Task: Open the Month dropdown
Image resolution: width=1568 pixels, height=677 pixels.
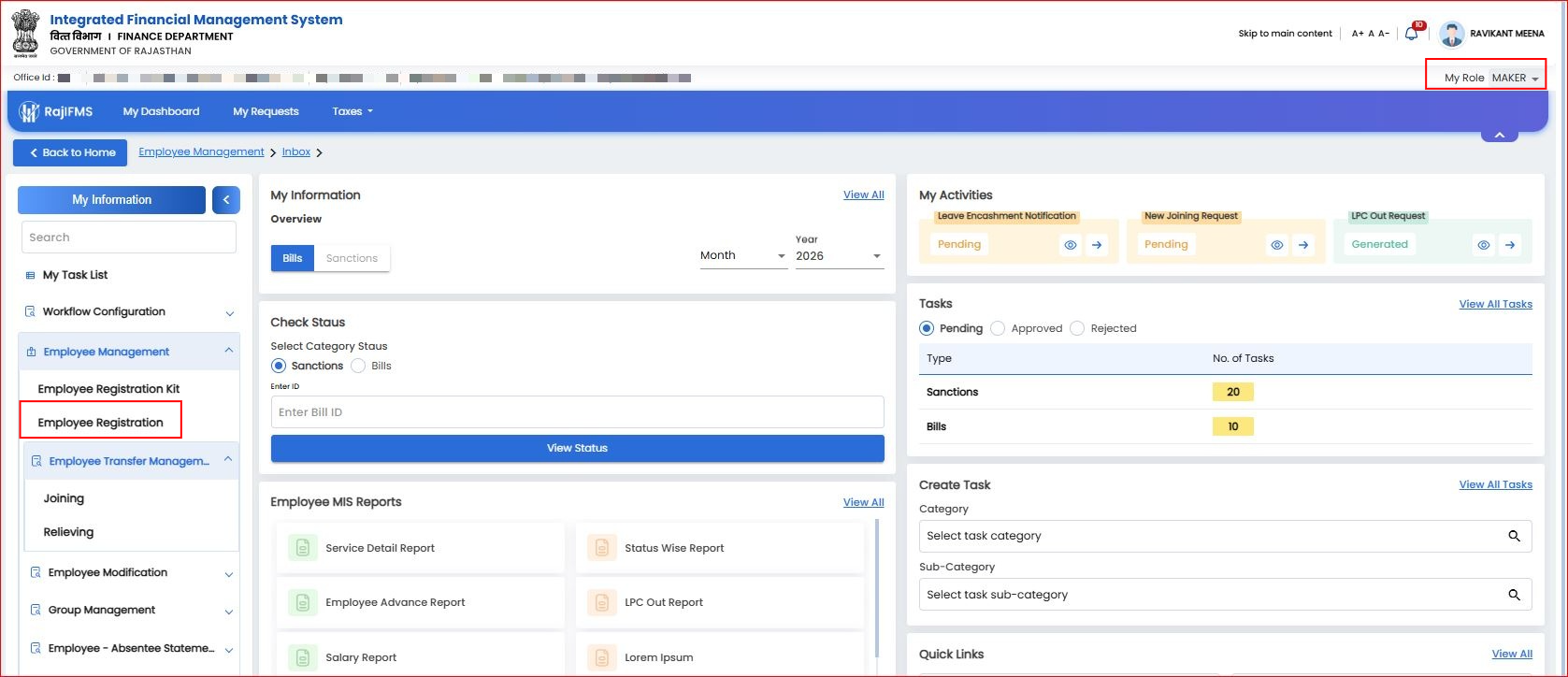Action: [x=743, y=255]
